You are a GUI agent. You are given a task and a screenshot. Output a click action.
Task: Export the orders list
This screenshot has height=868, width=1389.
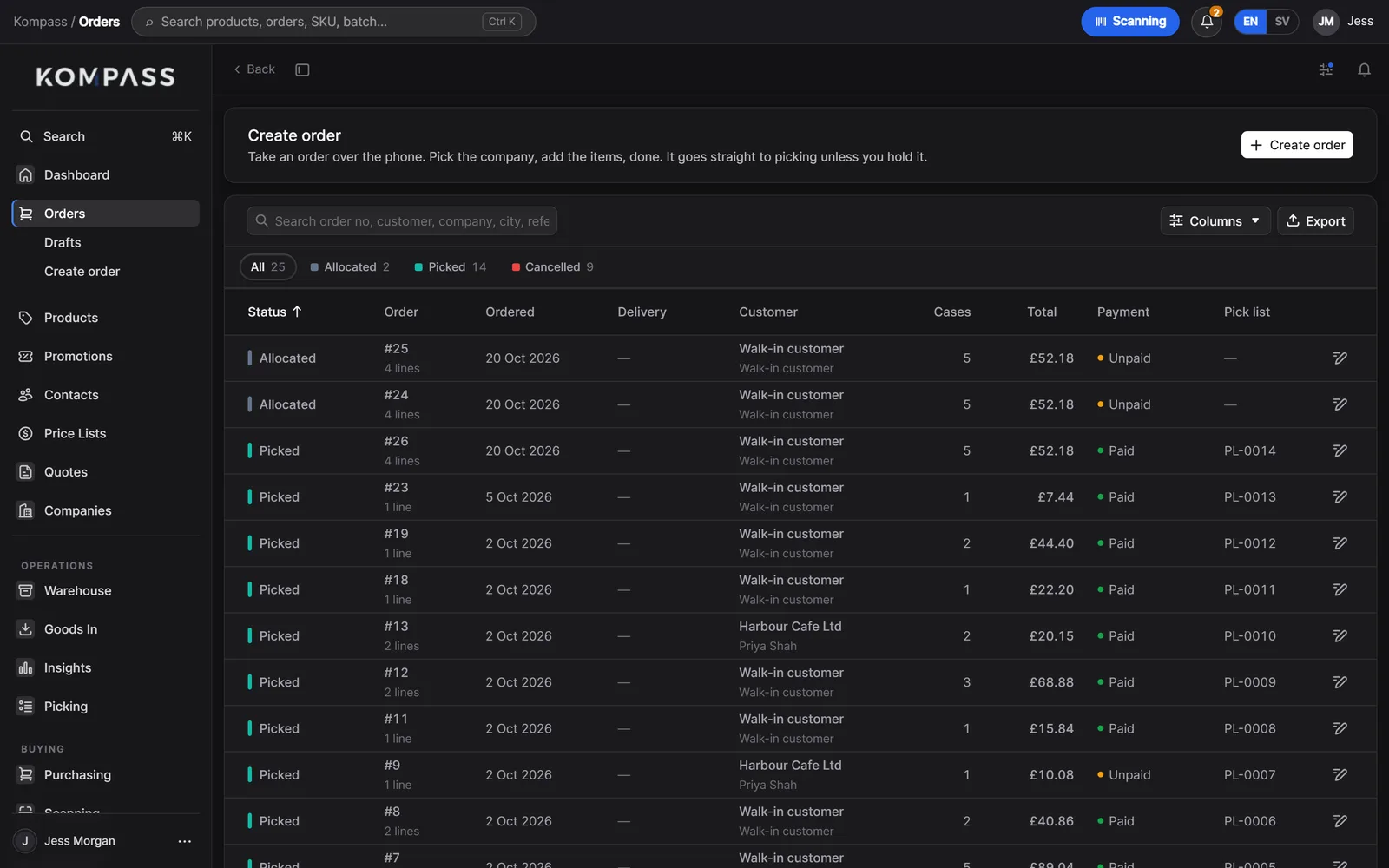(1315, 221)
